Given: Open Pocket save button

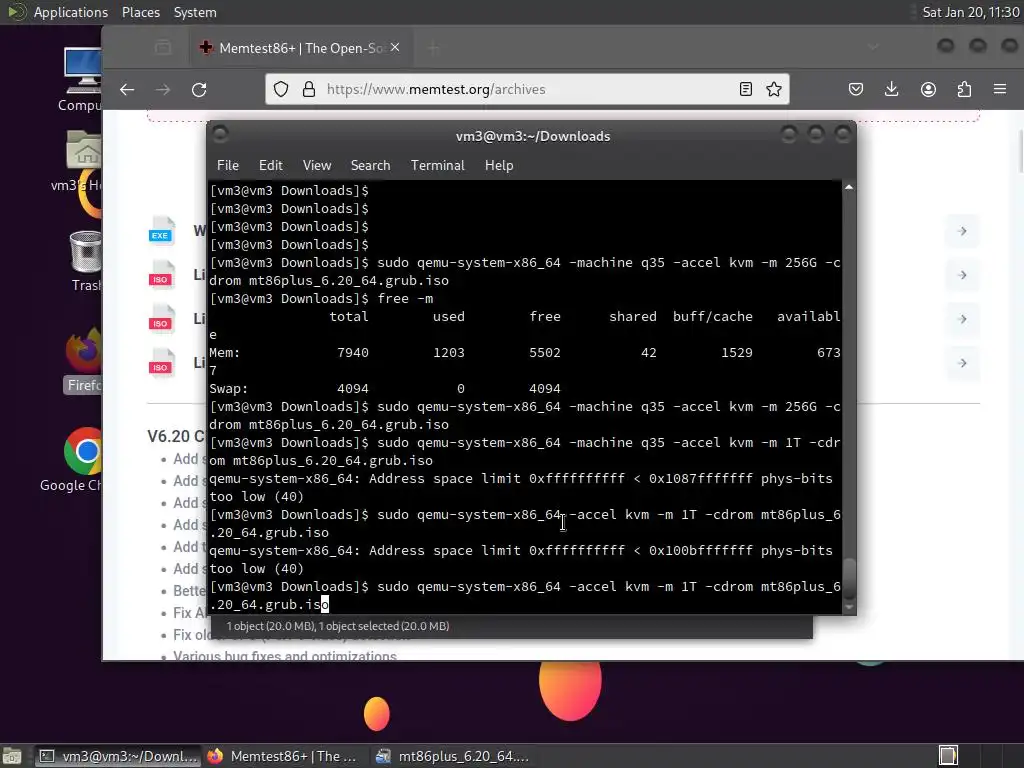Looking at the screenshot, I should coord(856,89).
